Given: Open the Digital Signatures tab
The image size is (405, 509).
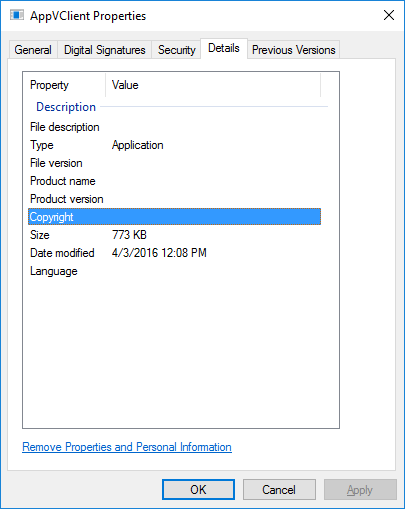Looking at the screenshot, I should coord(105,50).
